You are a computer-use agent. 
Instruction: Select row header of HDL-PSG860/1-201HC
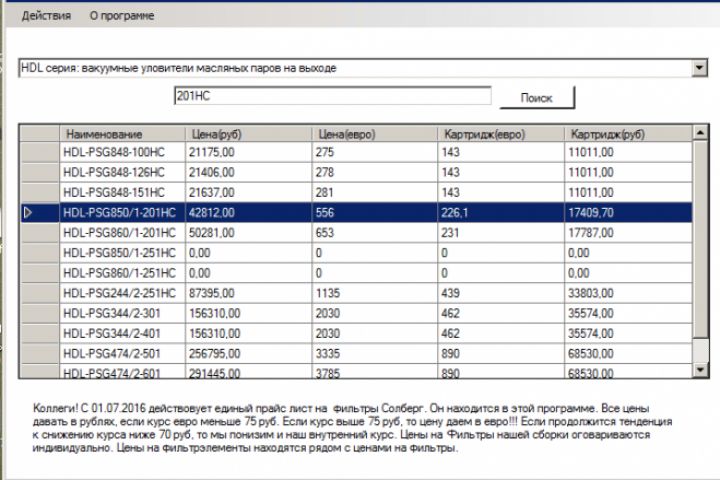point(39,232)
